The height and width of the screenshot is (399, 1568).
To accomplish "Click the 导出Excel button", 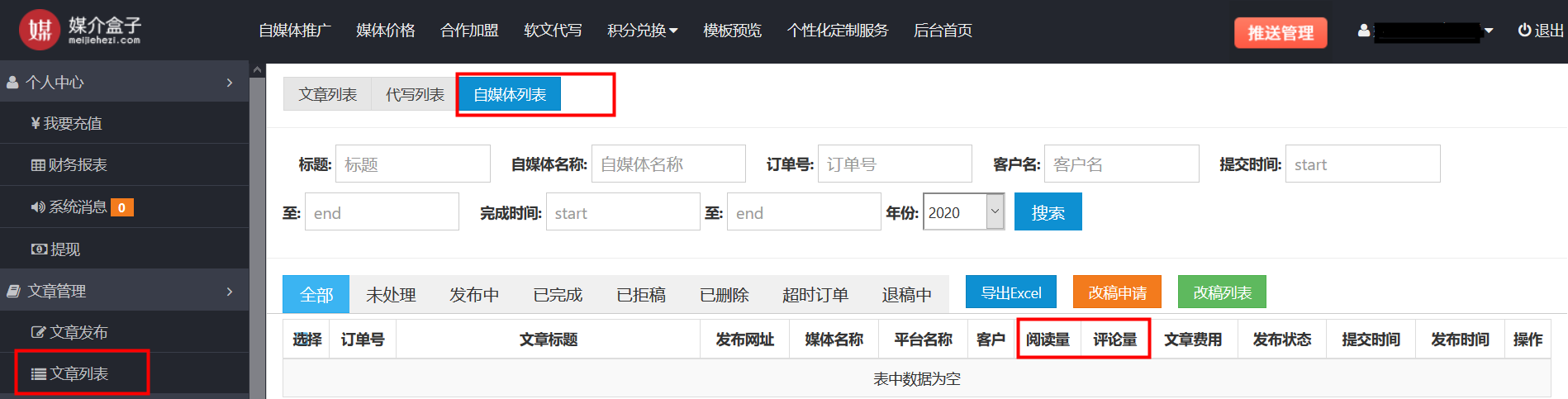I will click(x=1011, y=292).
